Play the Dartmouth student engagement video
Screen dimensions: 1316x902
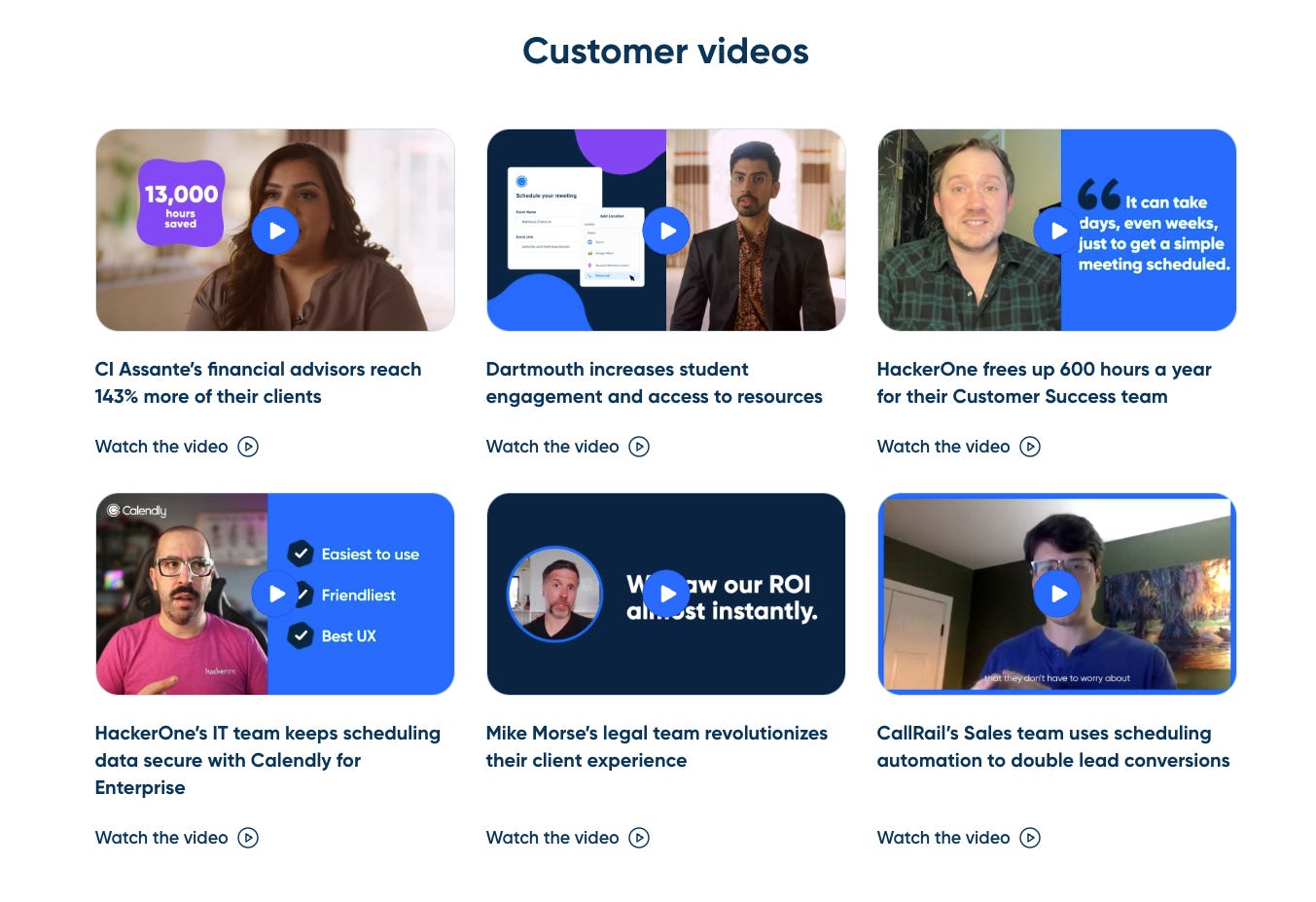(x=666, y=231)
